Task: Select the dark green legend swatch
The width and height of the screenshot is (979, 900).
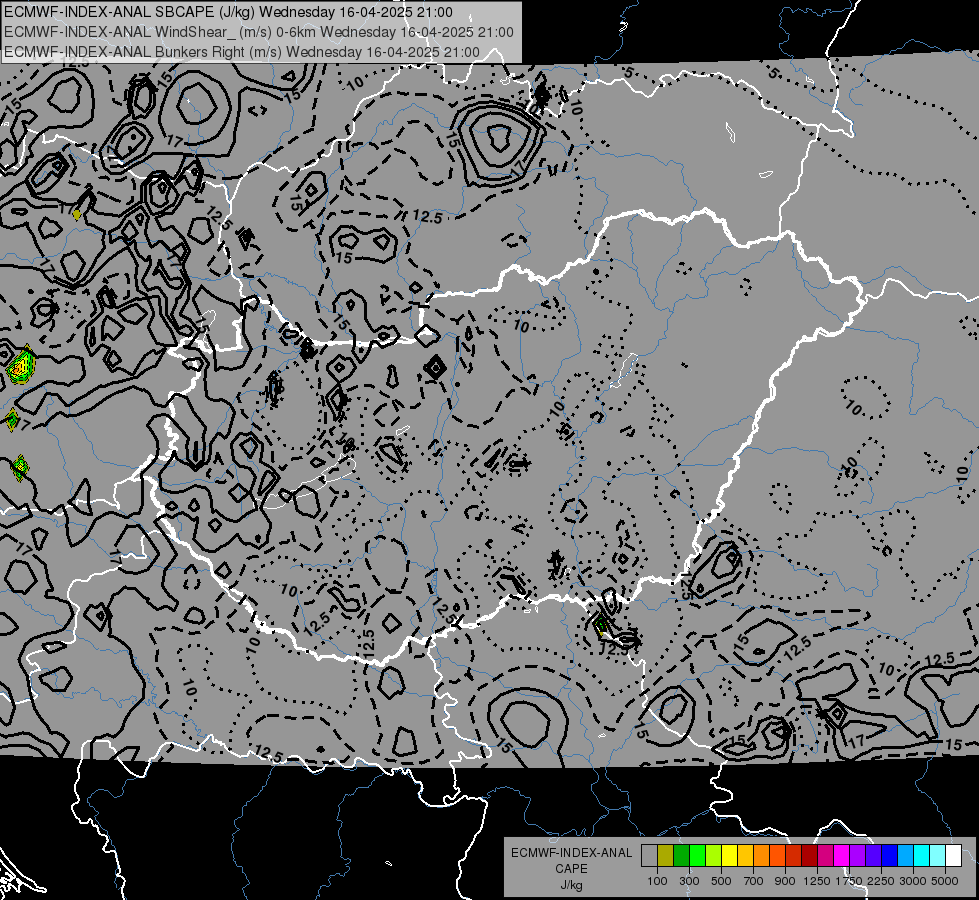Action: pos(681,856)
